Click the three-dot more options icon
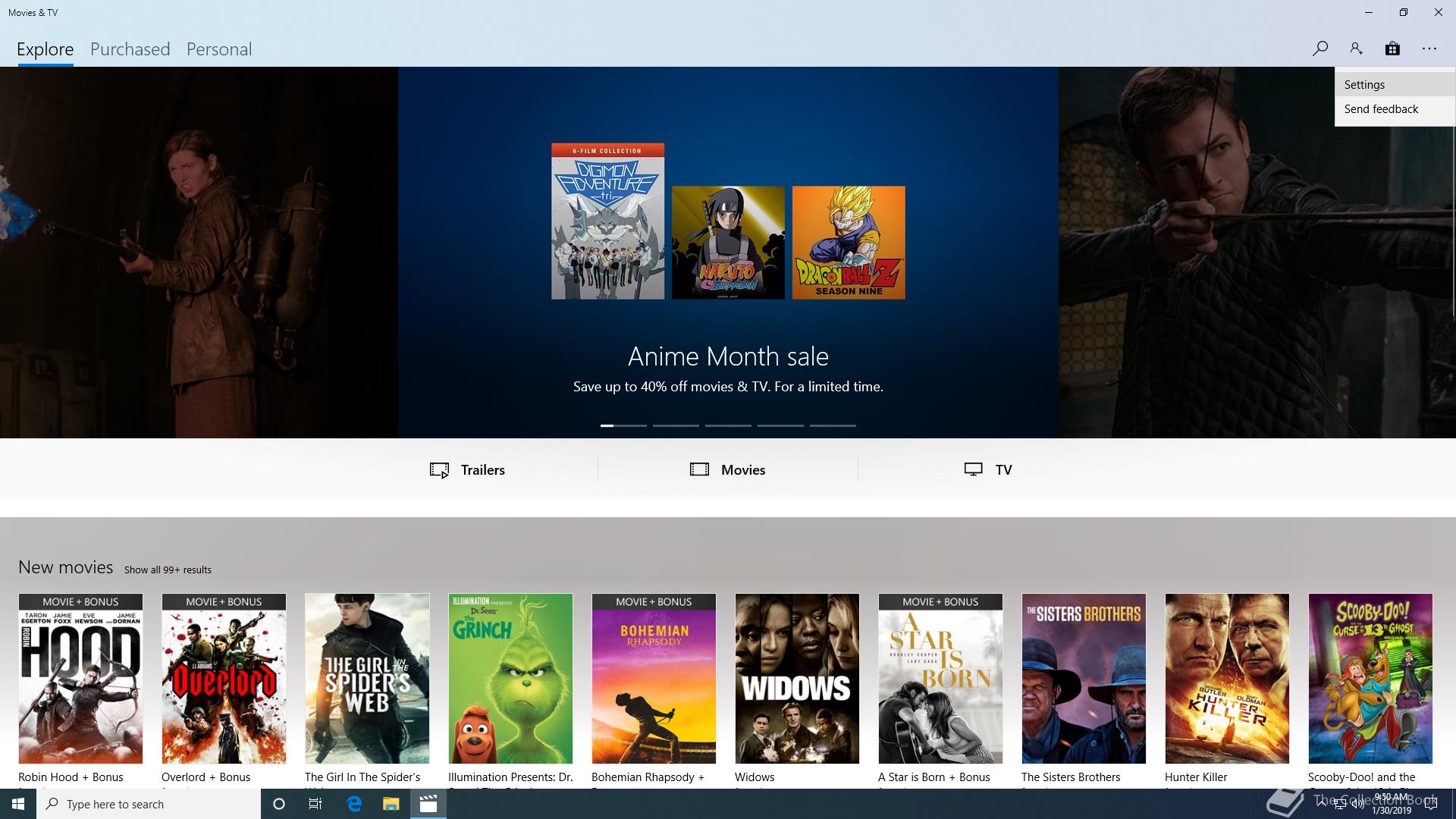1456x819 pixels. coord(1429,49)
